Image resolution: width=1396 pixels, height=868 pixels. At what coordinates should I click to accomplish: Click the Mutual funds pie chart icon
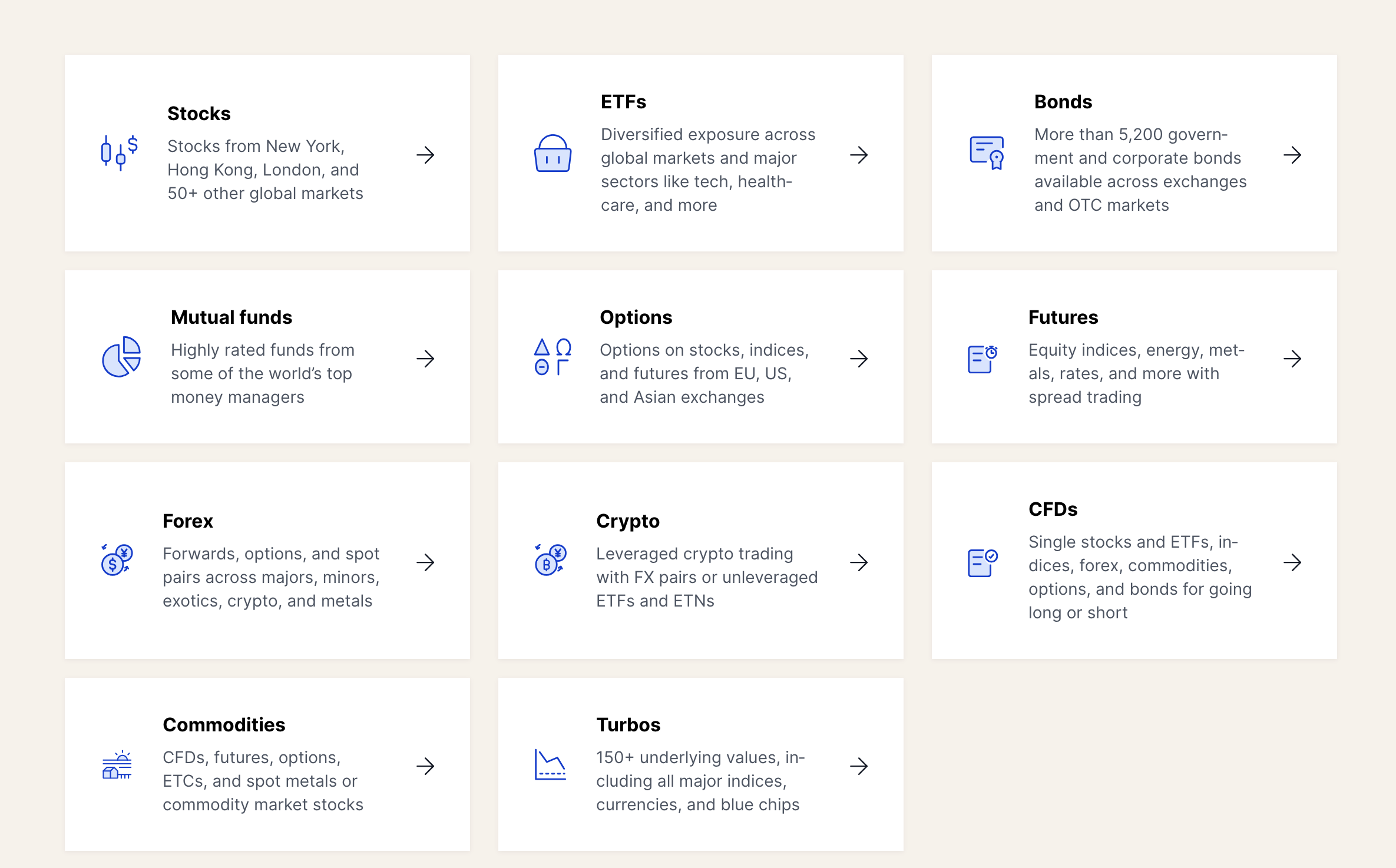coord(121,357)
